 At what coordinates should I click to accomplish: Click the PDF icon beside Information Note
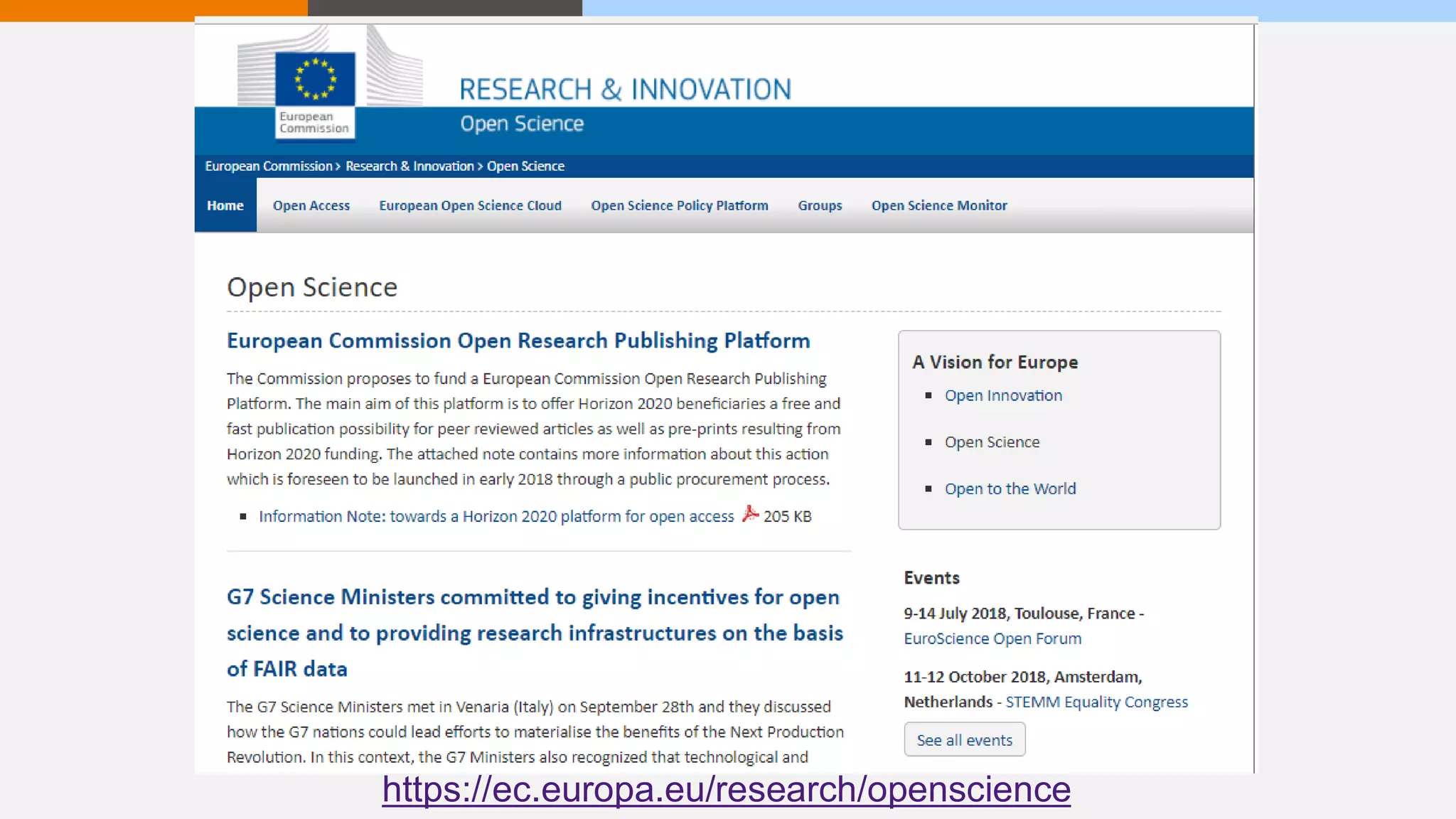pyautogui.click(x=750, y=514)
